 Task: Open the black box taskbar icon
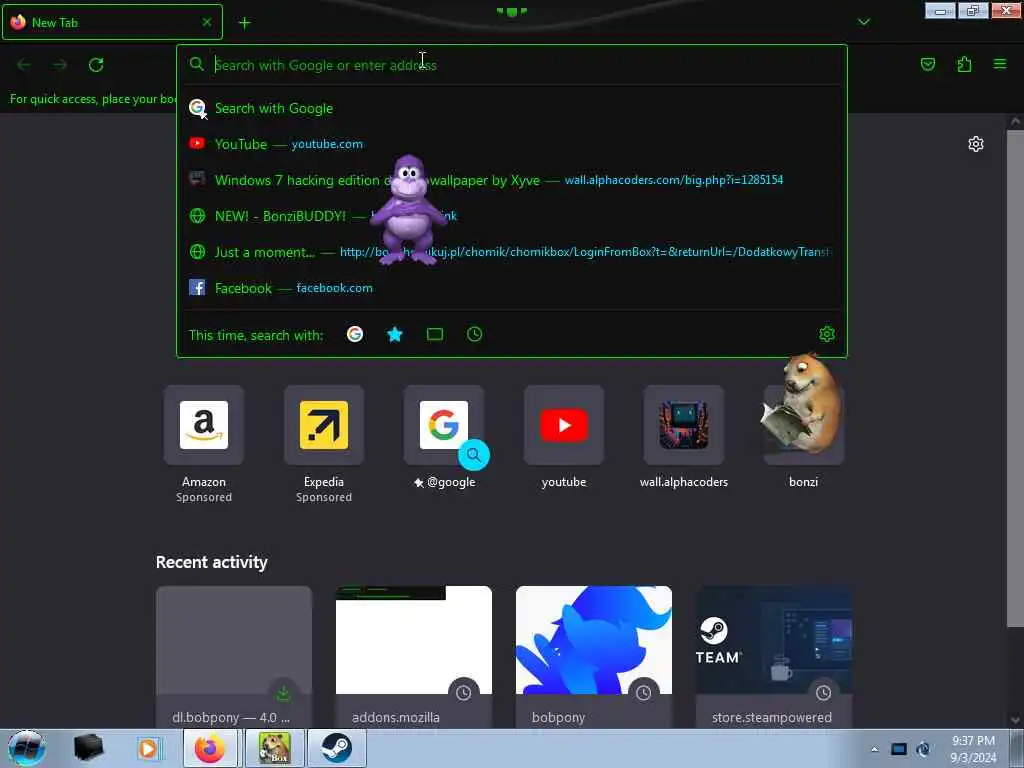click(88, 748)
